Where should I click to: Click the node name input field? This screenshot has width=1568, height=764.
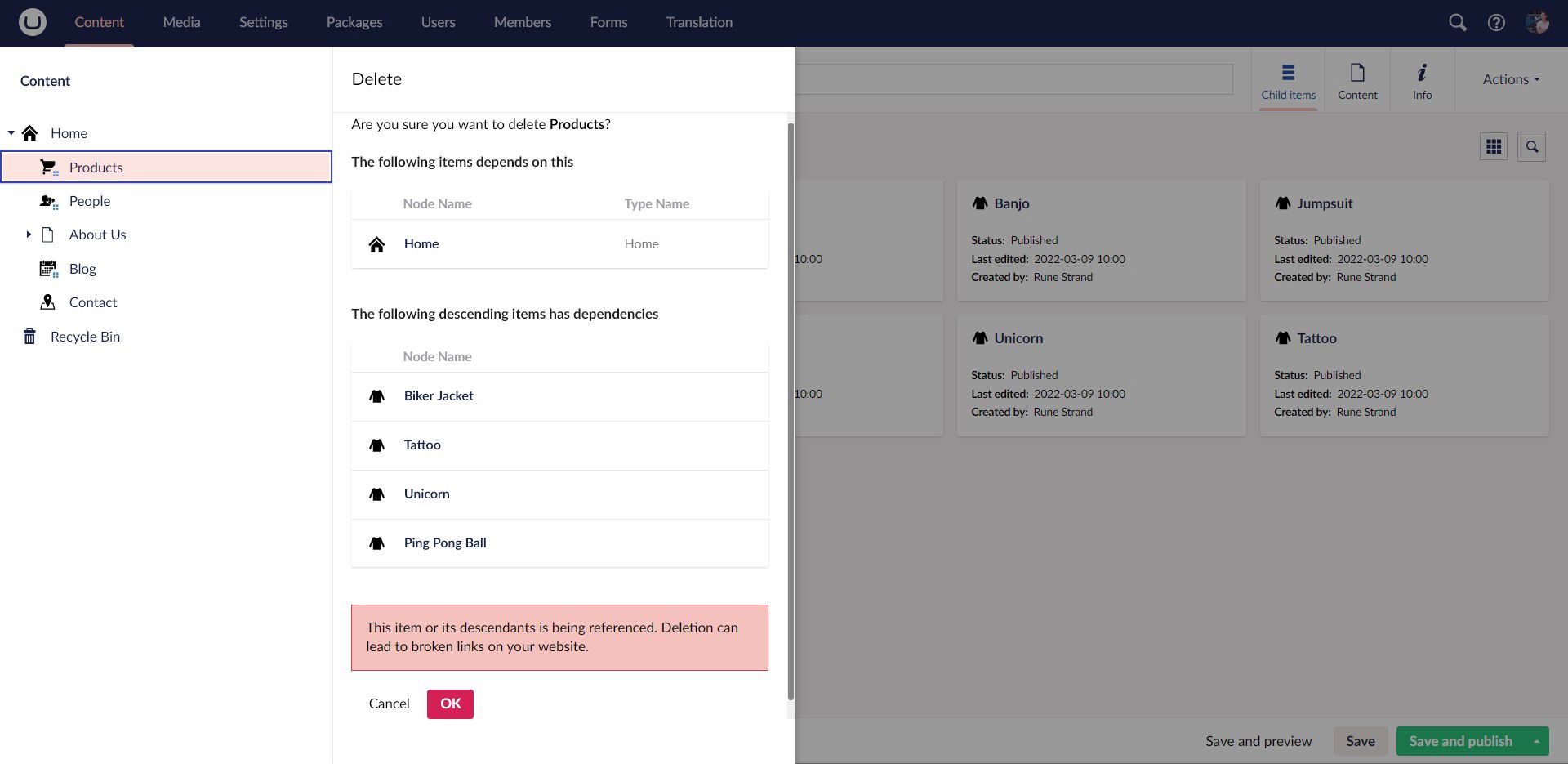[1013, 79]
